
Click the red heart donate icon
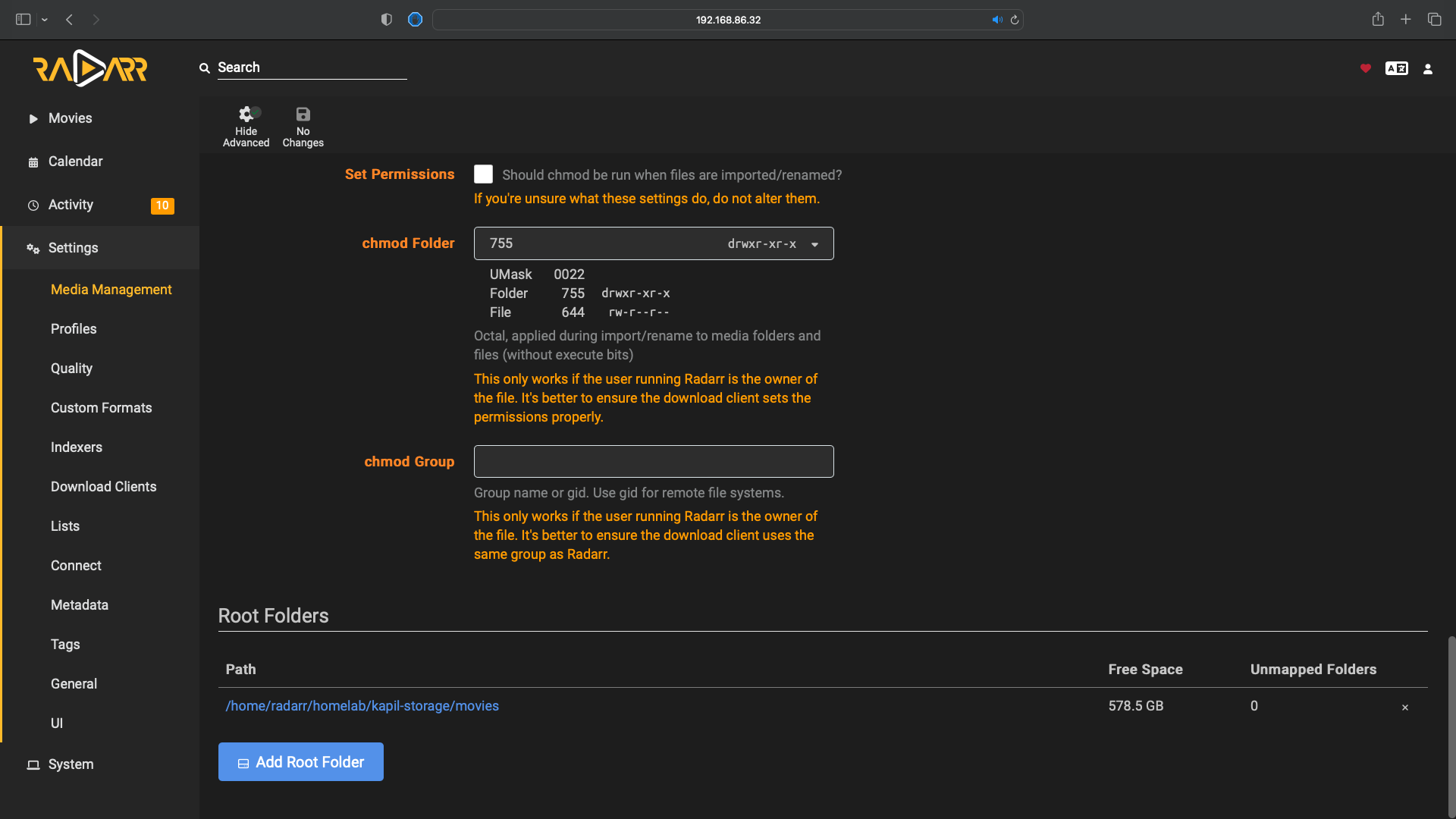1366,68
